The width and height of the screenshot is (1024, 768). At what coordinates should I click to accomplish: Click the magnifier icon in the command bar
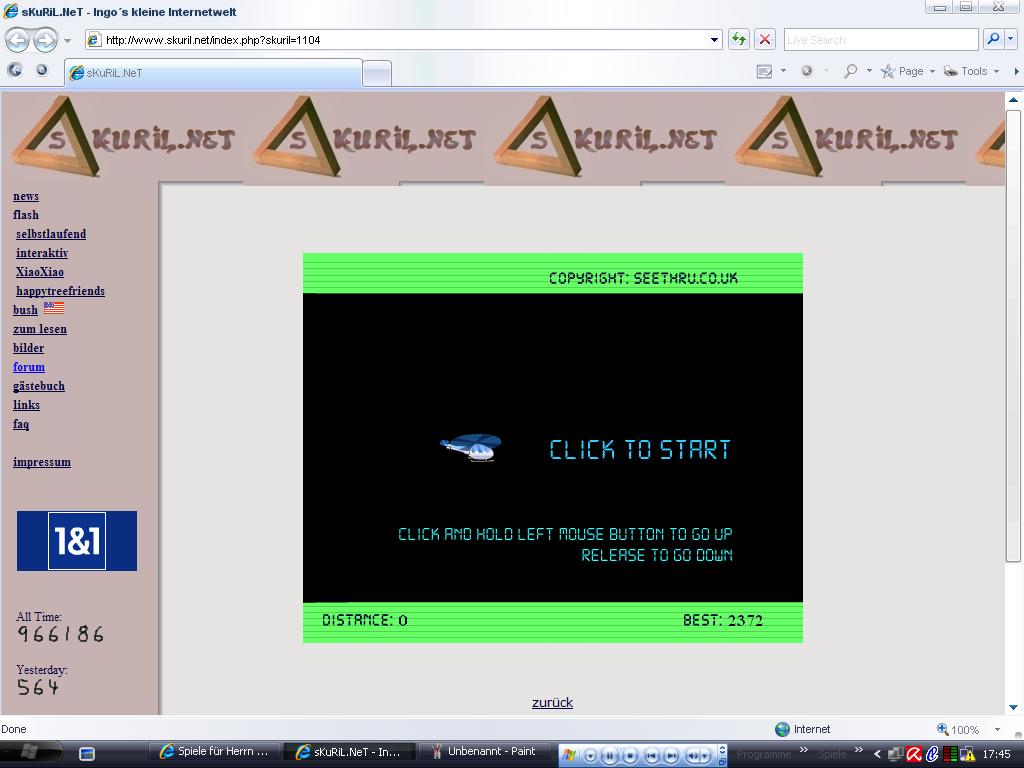[850, 71]
